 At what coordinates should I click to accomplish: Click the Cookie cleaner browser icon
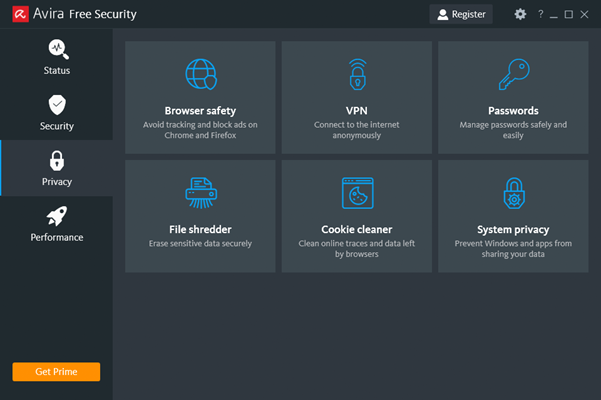point(357,193)
